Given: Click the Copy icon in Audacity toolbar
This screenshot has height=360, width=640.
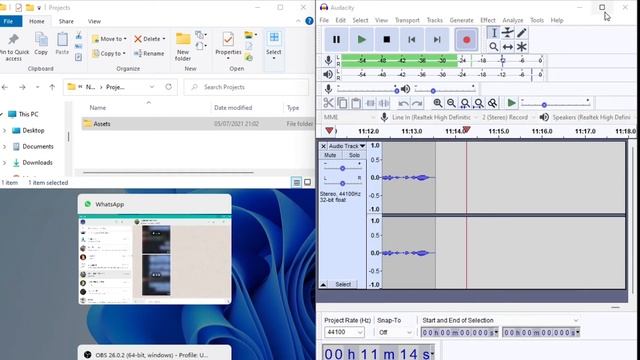Looking at the screenshot, I should pyautogui.click(x=342, y=103).
